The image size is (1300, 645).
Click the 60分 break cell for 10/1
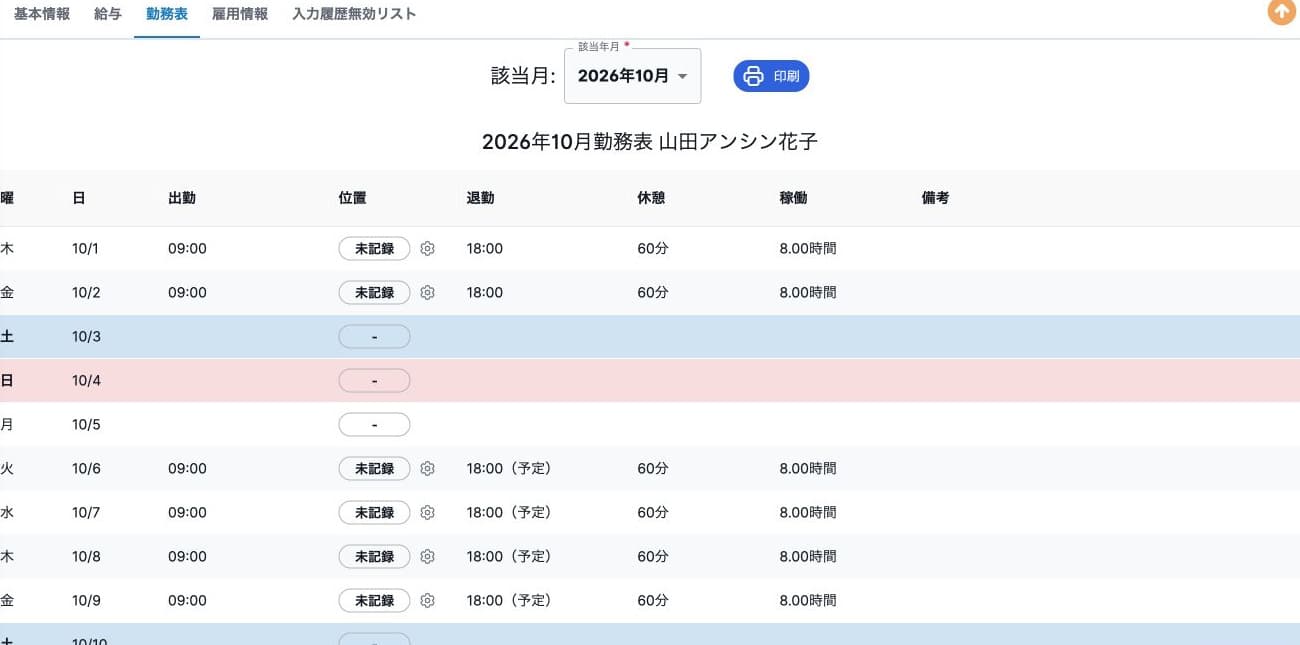point(653,249)
